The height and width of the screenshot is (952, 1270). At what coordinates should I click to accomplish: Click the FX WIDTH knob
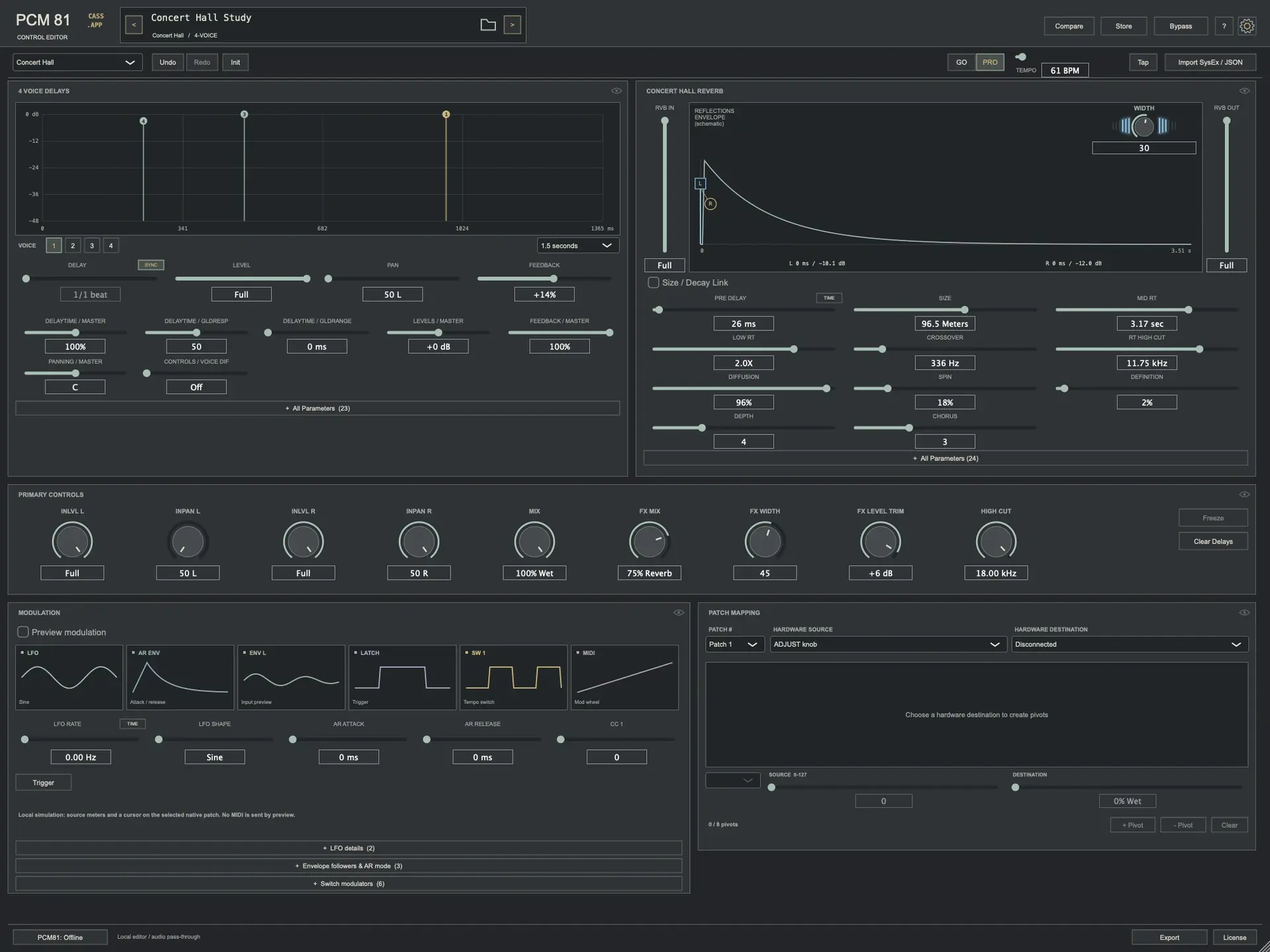(x=765, y=541)
